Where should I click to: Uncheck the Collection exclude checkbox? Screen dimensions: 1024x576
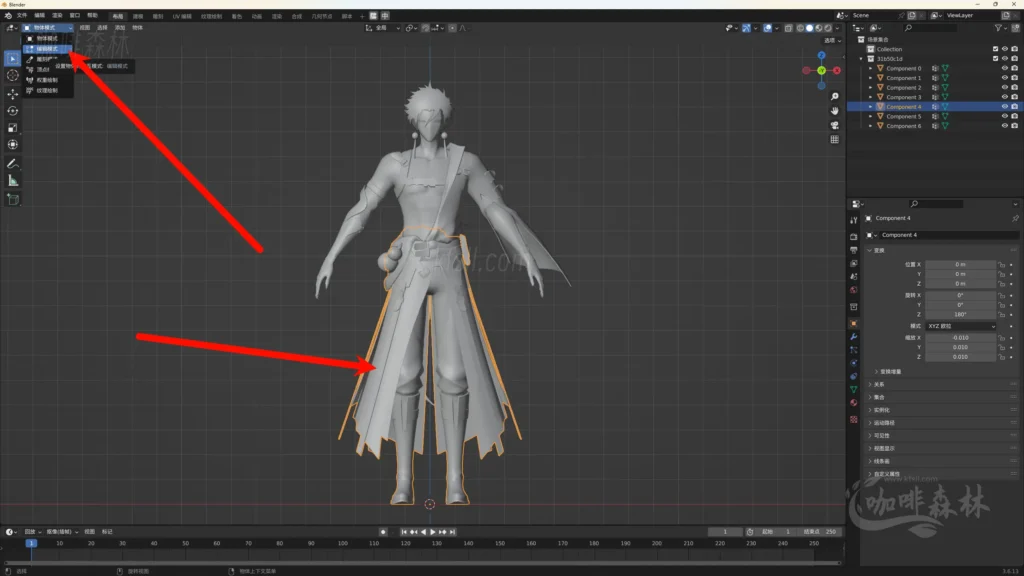(995, 49)
